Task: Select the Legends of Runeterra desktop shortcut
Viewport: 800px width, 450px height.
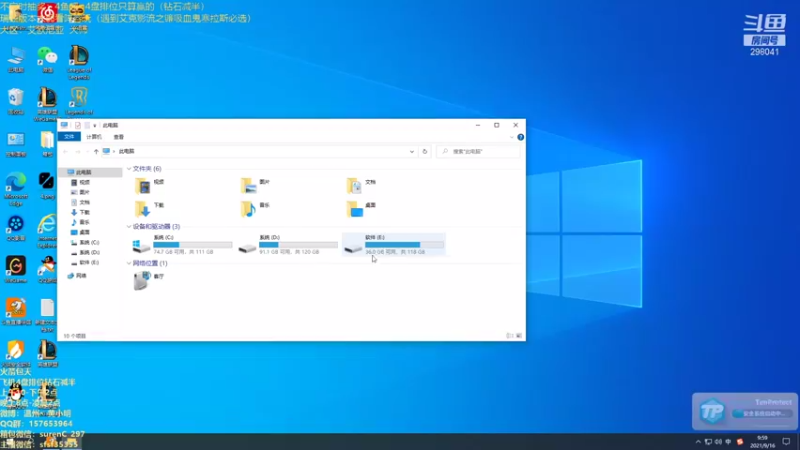Action: point(79,103)
